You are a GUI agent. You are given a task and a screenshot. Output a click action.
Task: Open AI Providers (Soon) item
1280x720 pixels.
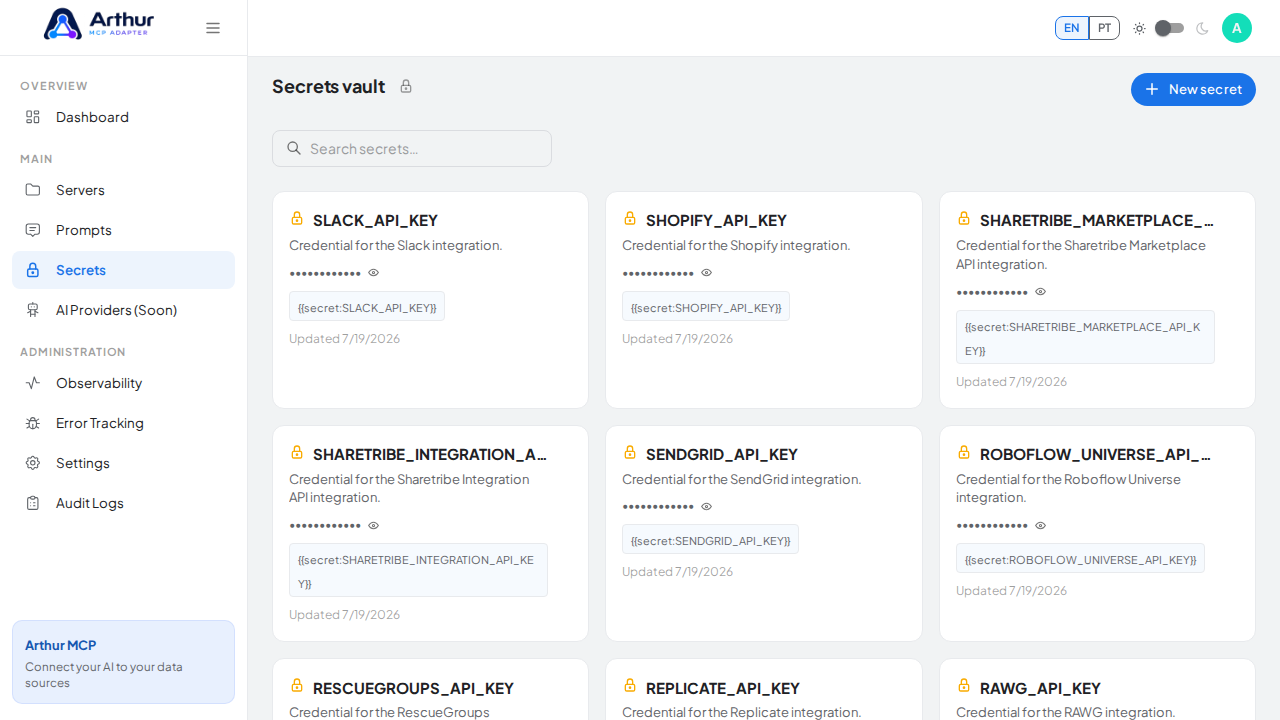click(x=123, y=310)
